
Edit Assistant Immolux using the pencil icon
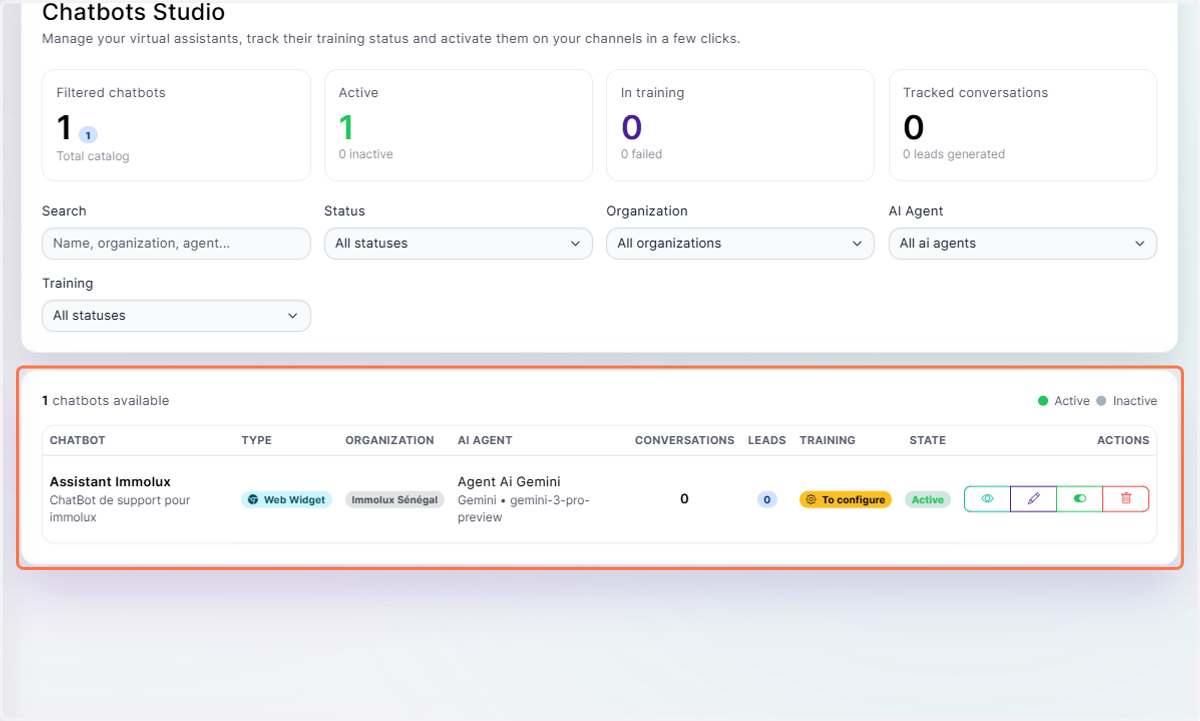point(1034,499)
